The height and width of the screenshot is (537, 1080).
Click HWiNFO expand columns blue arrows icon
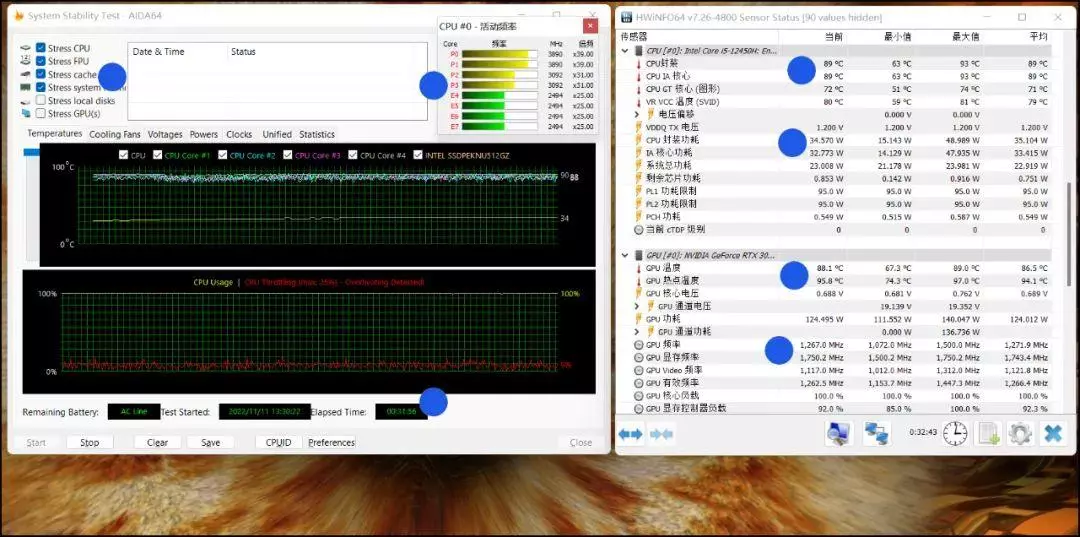point(630,434)
